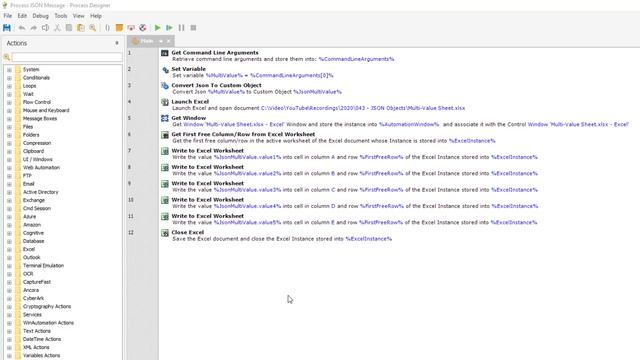The height and width of the screenshot is (360, 640).
Task: Click the Set Variable action icon
Action: pyautogui.click(x=165, y=70)
